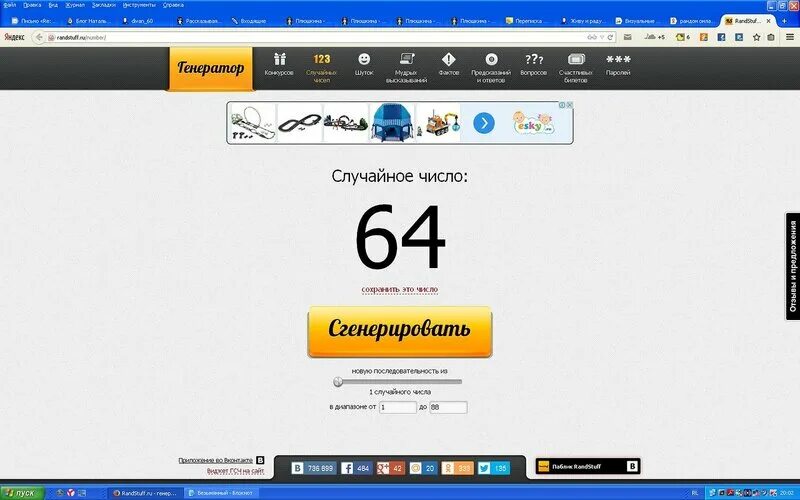Open the Паблик RandStuff banner
The width and height of the screenshot is (800, 500).
tap(588, 466)
